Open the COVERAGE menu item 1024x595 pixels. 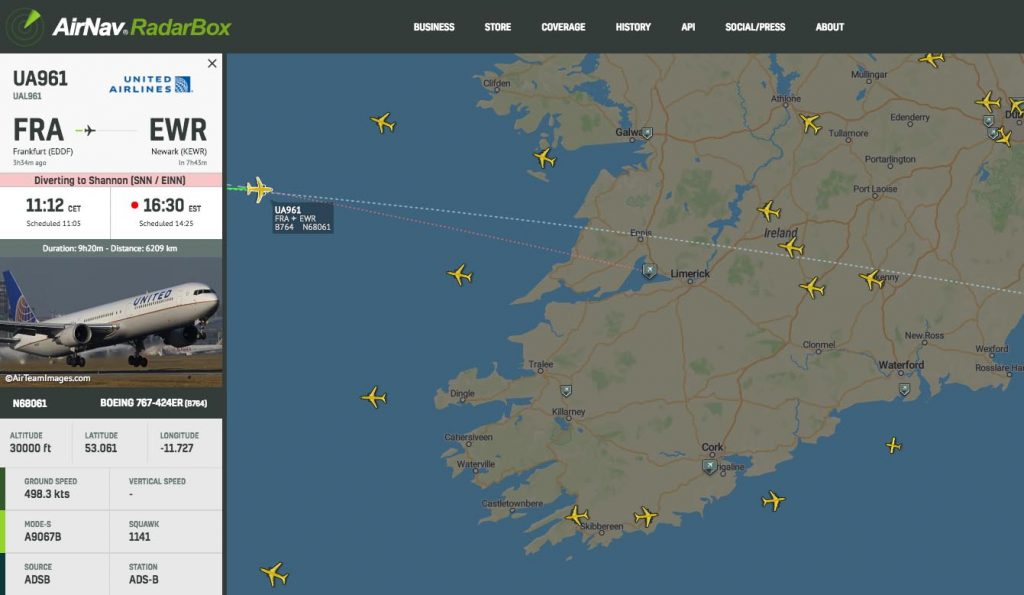[x=563, y=27]
